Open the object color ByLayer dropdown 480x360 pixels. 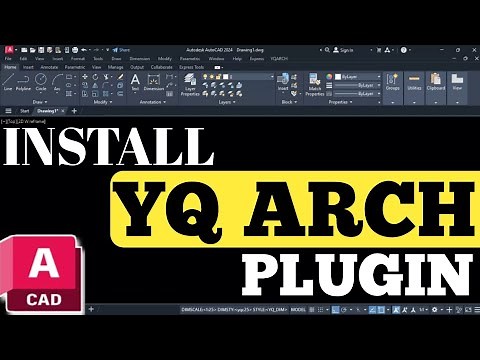coord(358,77)
